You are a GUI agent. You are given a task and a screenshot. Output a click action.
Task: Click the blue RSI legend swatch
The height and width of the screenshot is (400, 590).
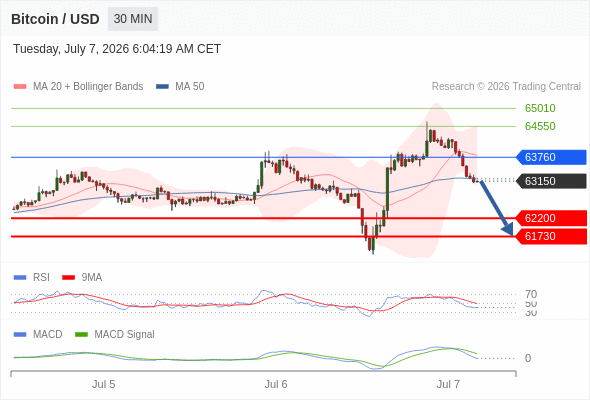[20, 278]
